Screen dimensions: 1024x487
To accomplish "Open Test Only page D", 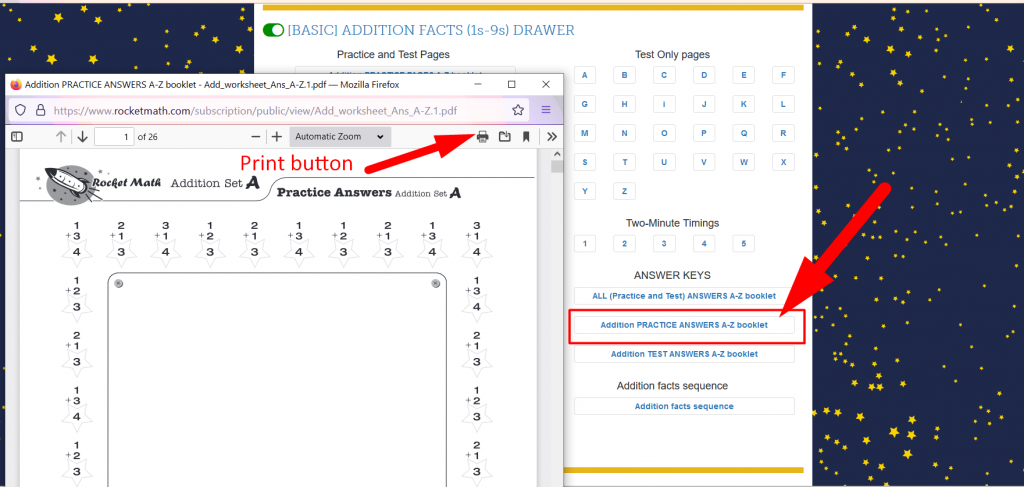I will [704, 75].
